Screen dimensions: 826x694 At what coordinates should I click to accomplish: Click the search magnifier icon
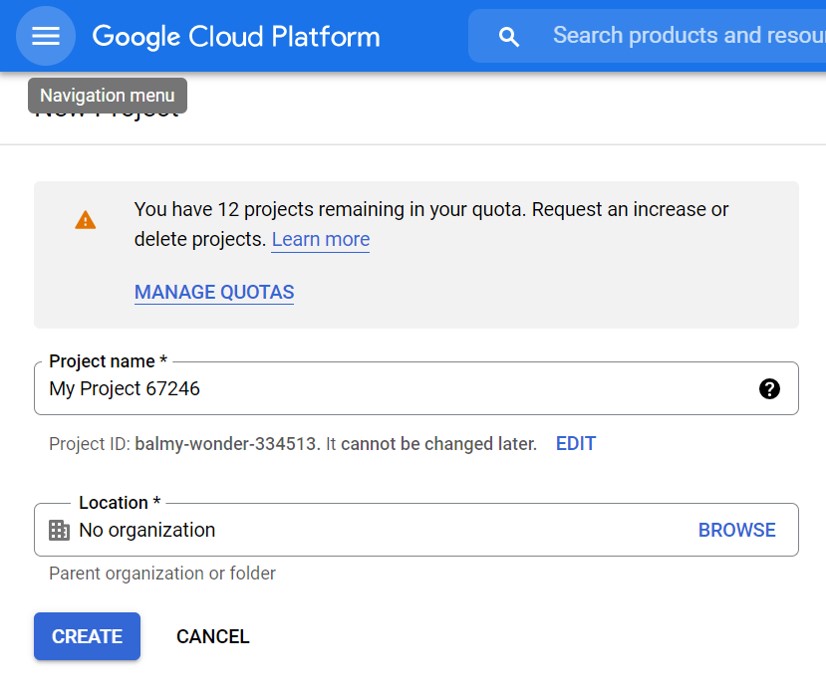coord(508,36)
